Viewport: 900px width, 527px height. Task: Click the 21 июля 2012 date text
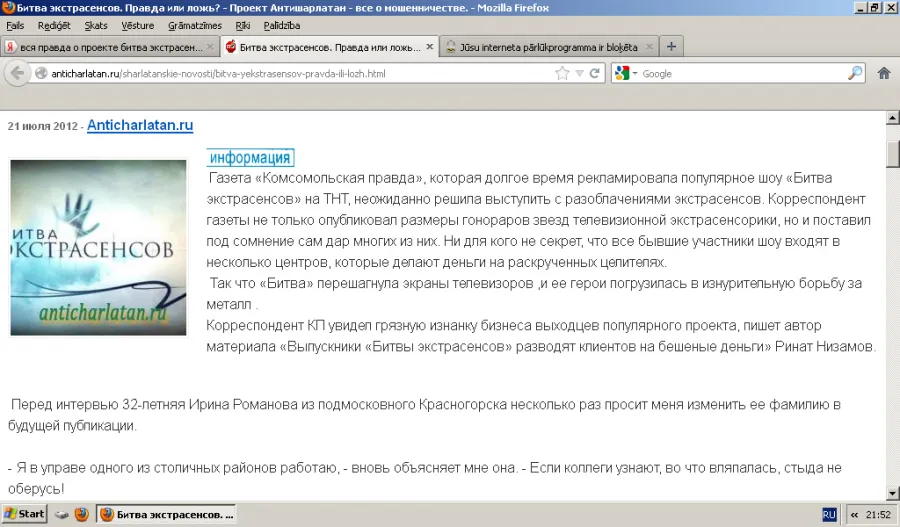click(42, 126)
